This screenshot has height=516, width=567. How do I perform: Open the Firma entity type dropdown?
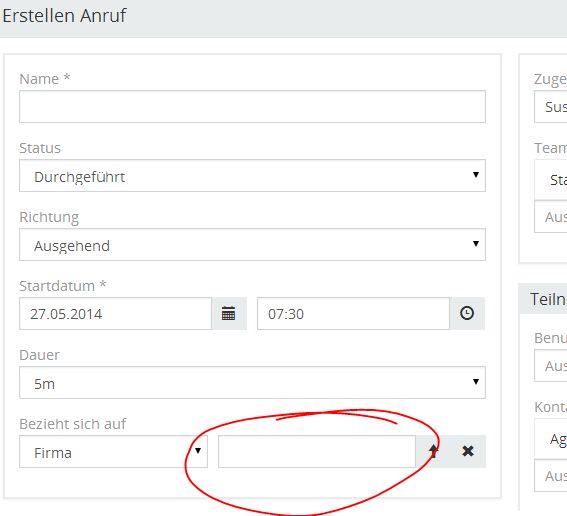pos(114,452)
